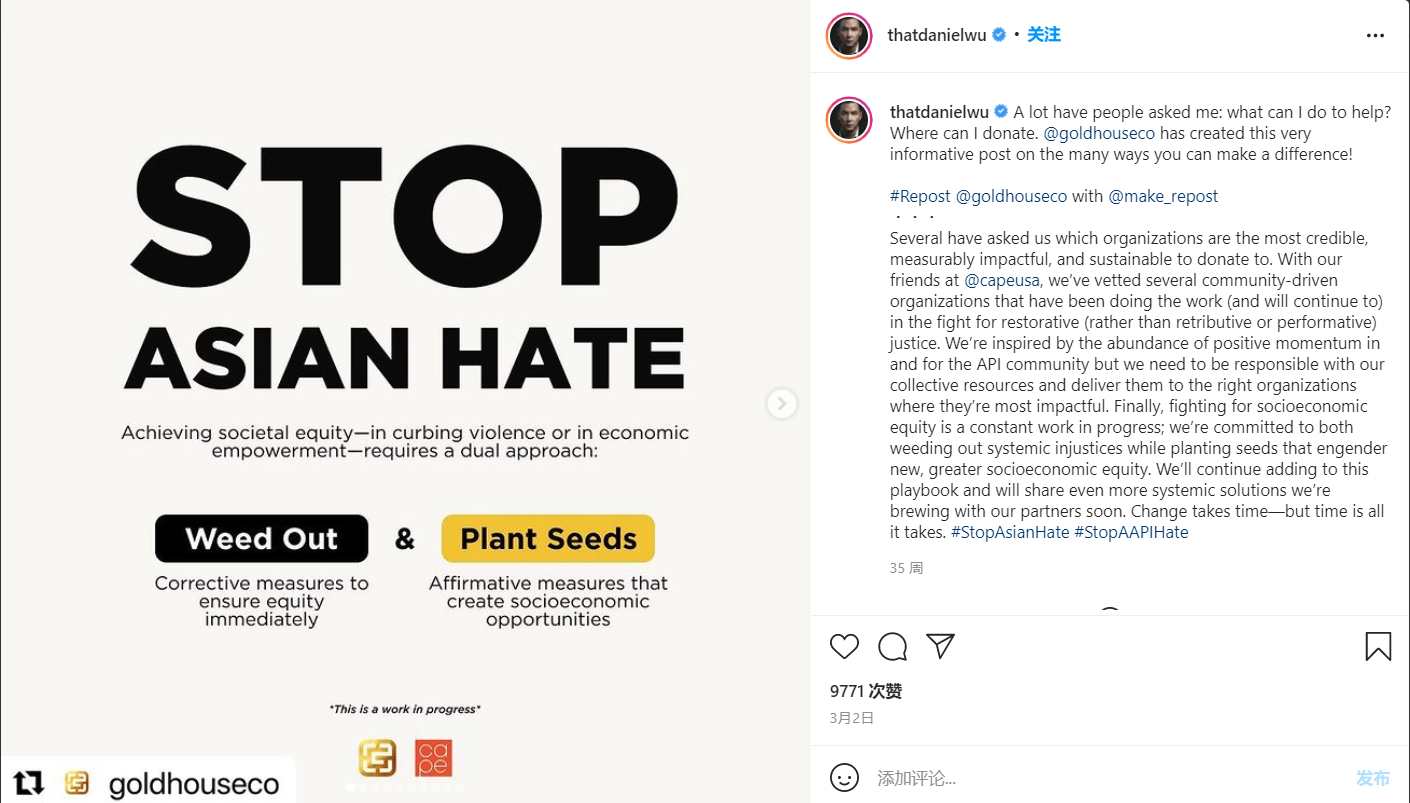Image resolution: width=1410 pixels, height=803 pixels.
Task: Save post using bookmark icon
Action: tap(1378, 647)
